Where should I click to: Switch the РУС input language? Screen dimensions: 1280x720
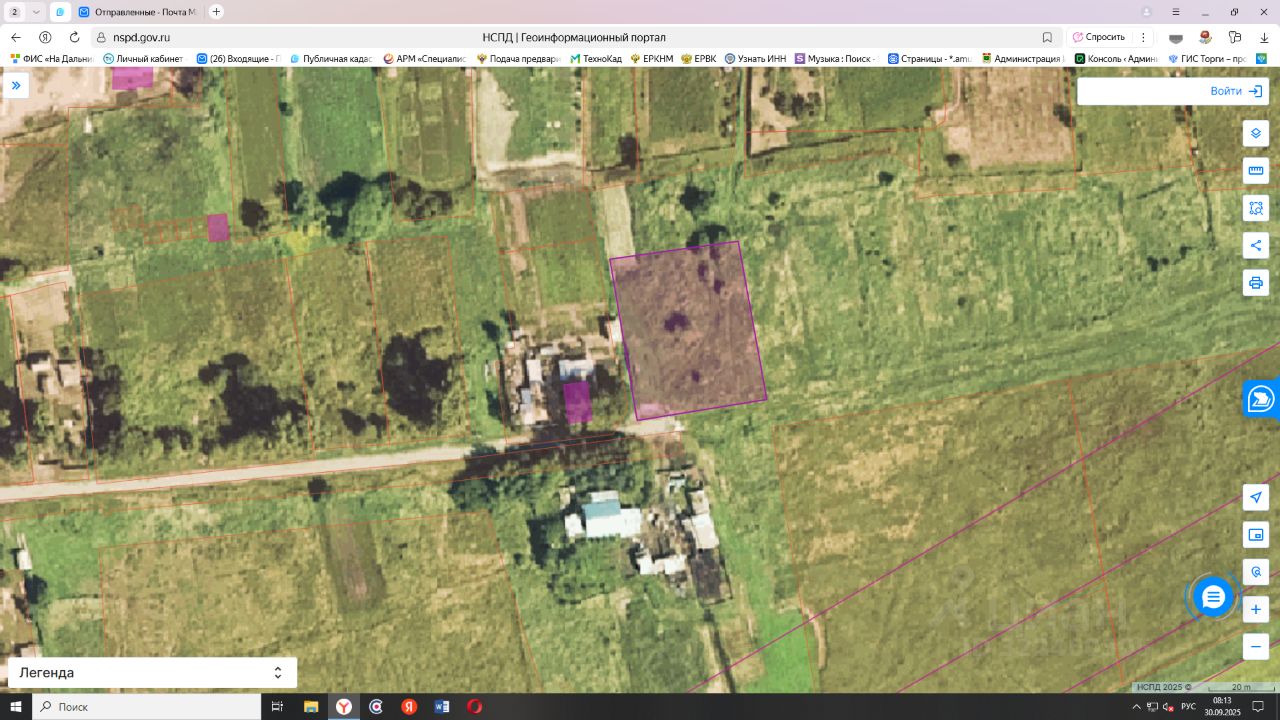[x=1188, y=707]
